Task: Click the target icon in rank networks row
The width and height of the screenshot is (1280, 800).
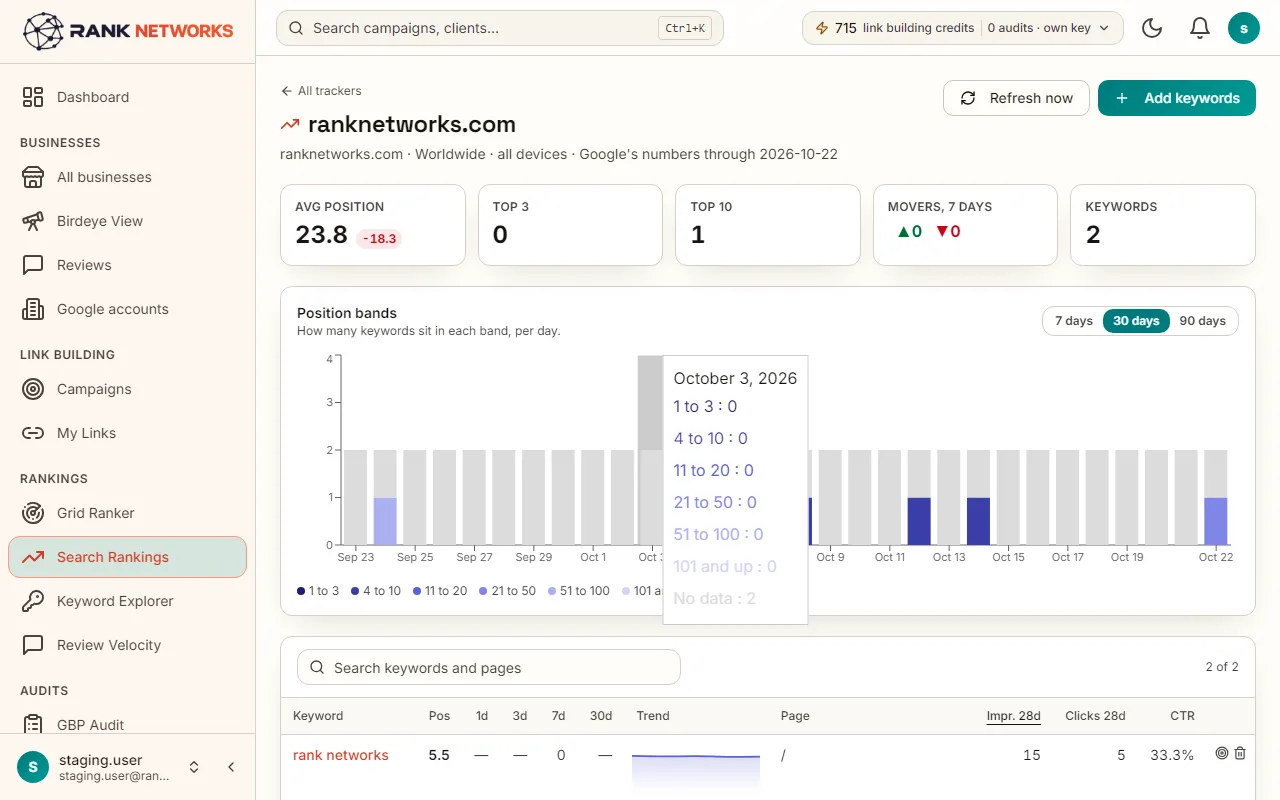Action: pyautogui.click(x=1221, y=754)
